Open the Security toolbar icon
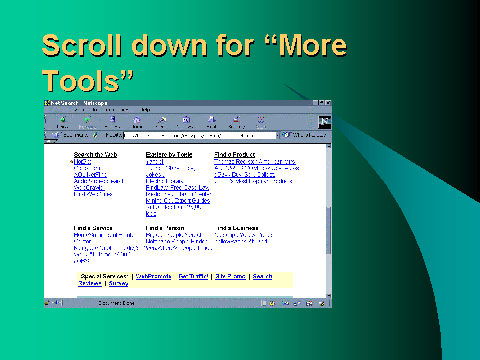Screen dimensions: 480x360 [x=237, y=120]
